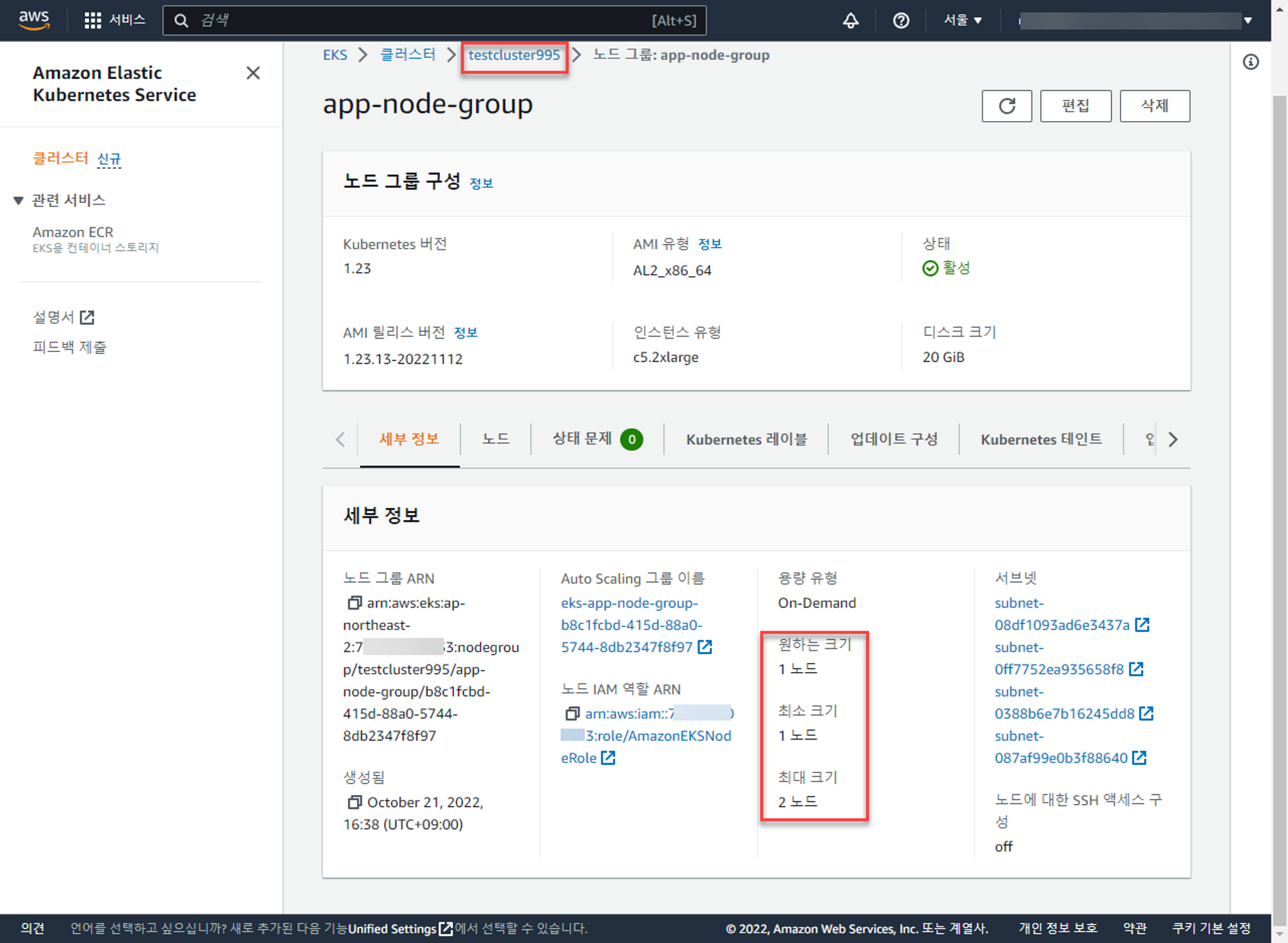Switch to the 노드 tab
Screen dimensions: 1288x943
point(495,439)
